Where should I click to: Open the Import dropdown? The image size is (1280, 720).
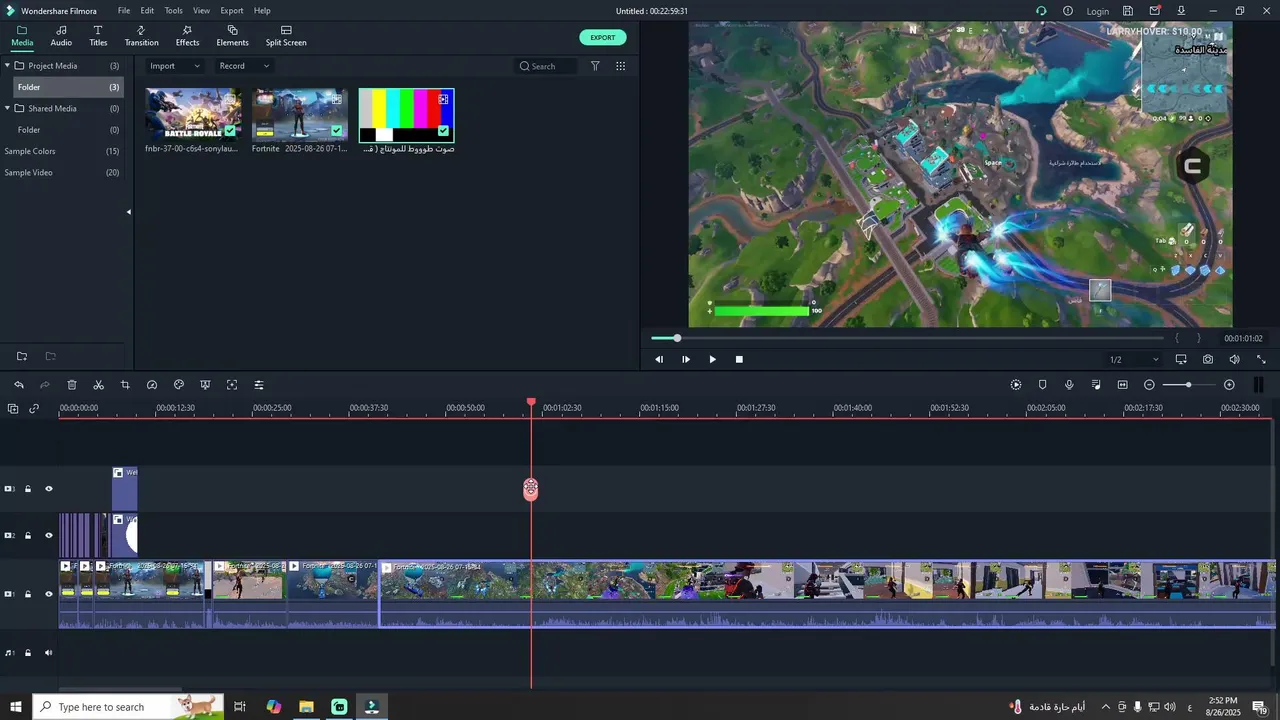tap(175, 66)
